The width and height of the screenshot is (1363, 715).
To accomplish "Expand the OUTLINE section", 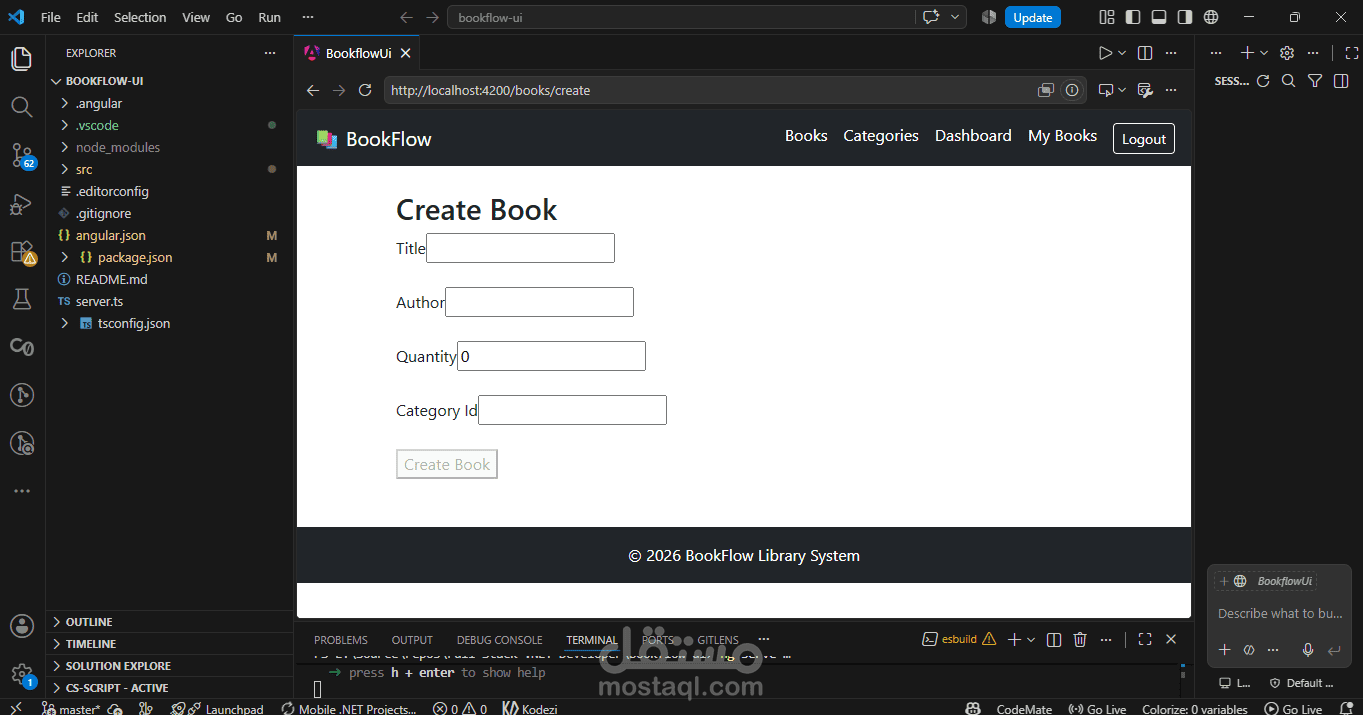I will (89, 622).
